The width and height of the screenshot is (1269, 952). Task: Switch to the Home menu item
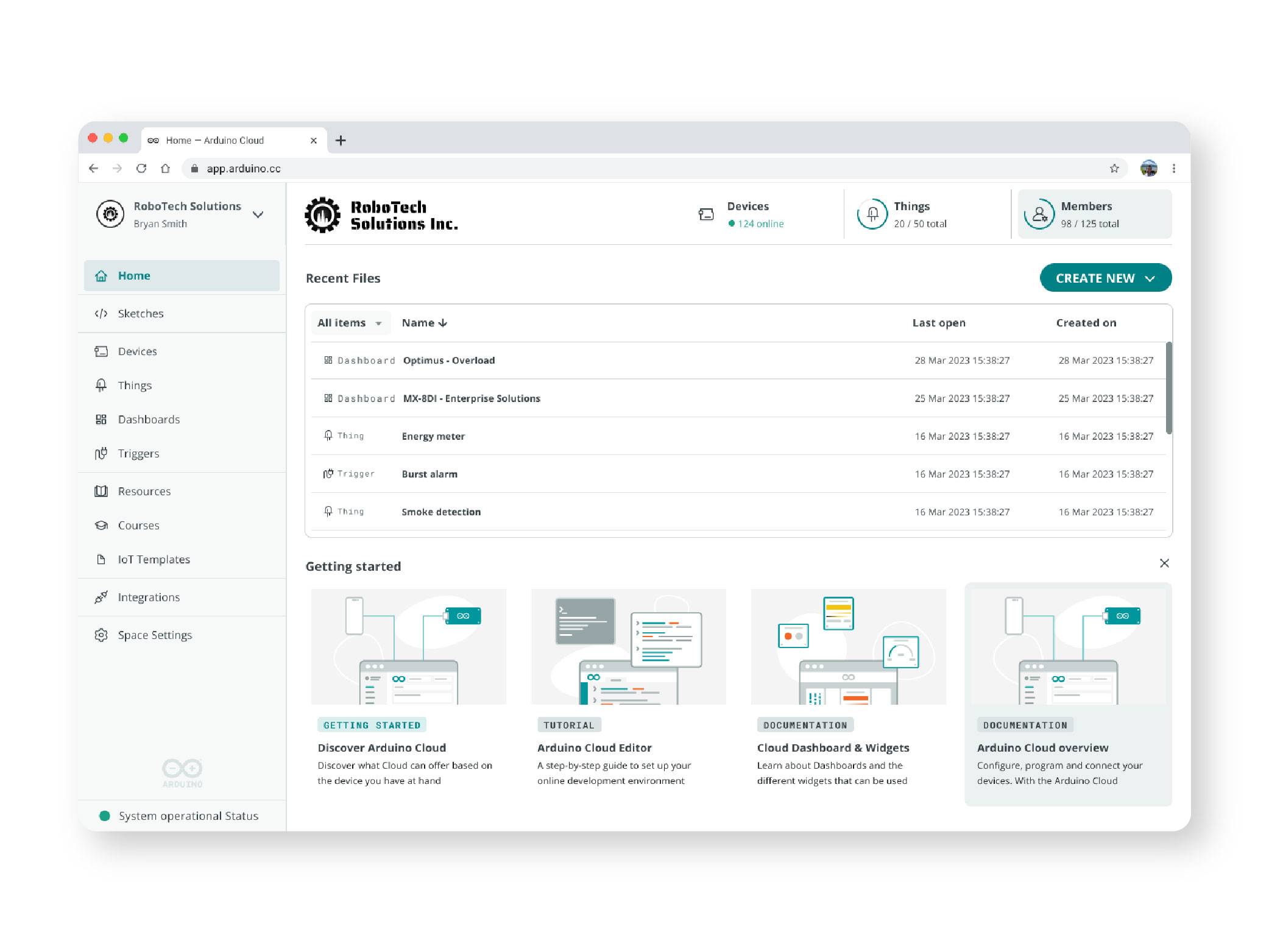[x=133, y=275]
